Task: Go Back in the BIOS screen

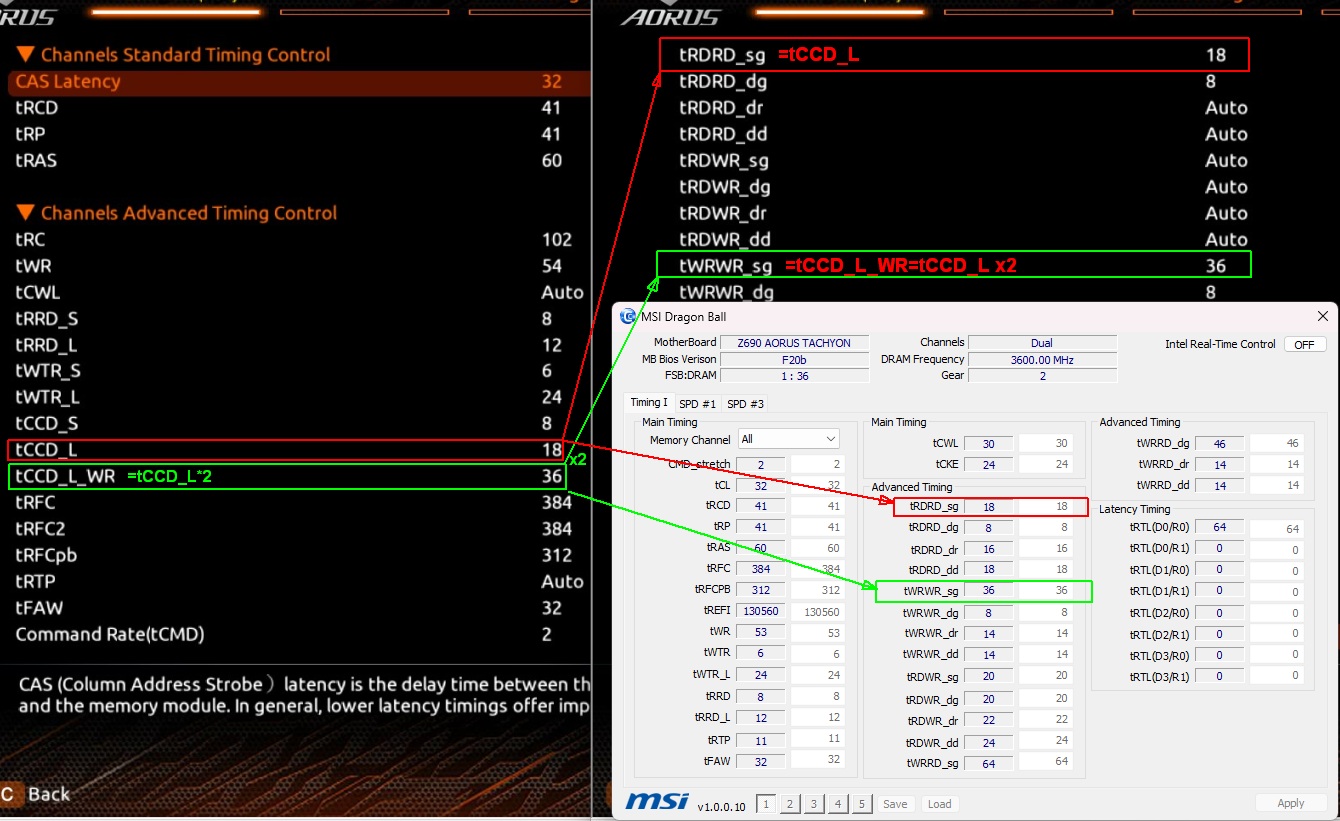Action: (35, 794)
